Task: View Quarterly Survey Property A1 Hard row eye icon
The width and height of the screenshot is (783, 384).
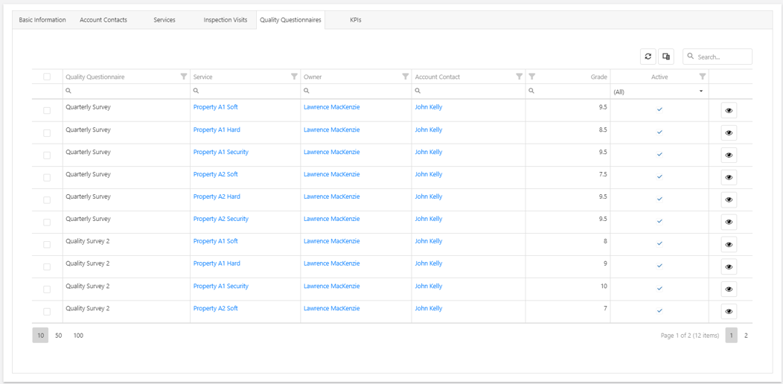Action: point(729,133)
